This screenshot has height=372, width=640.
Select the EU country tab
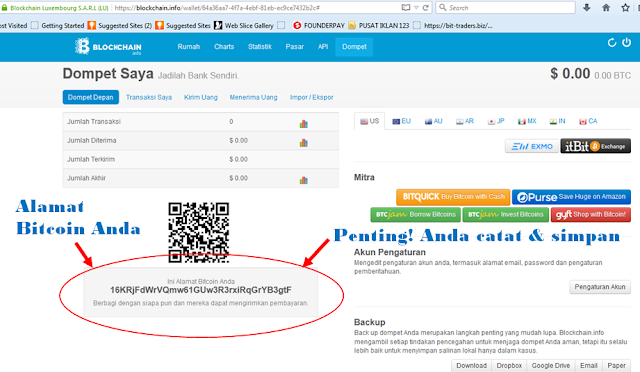click(402, 121)
